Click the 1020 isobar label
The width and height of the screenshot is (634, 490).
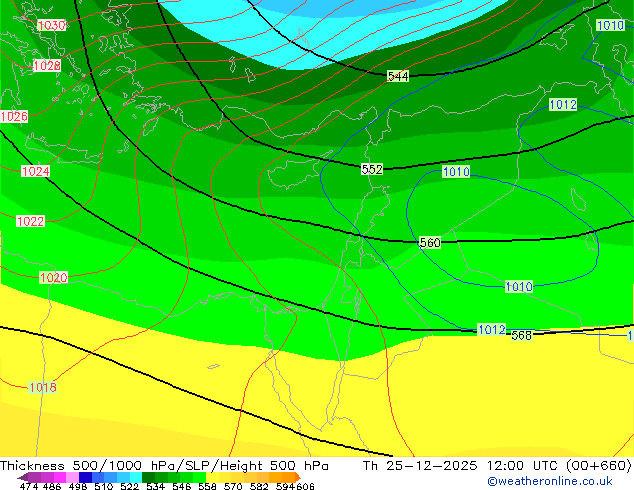[53, 278]
